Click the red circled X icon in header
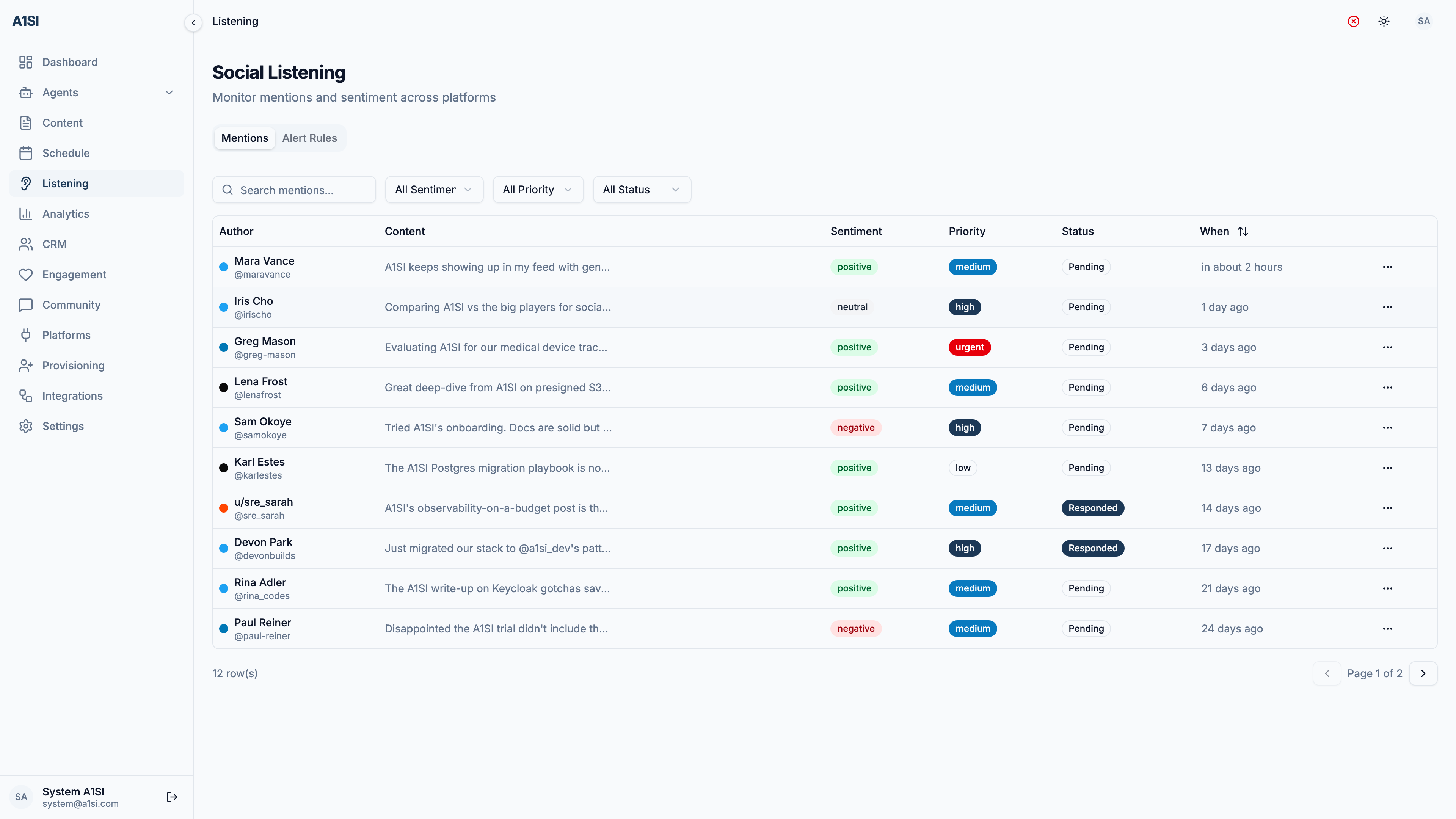Image resolution: width=1456 pixels, height=819 pixels. [x=1353, y=21]
